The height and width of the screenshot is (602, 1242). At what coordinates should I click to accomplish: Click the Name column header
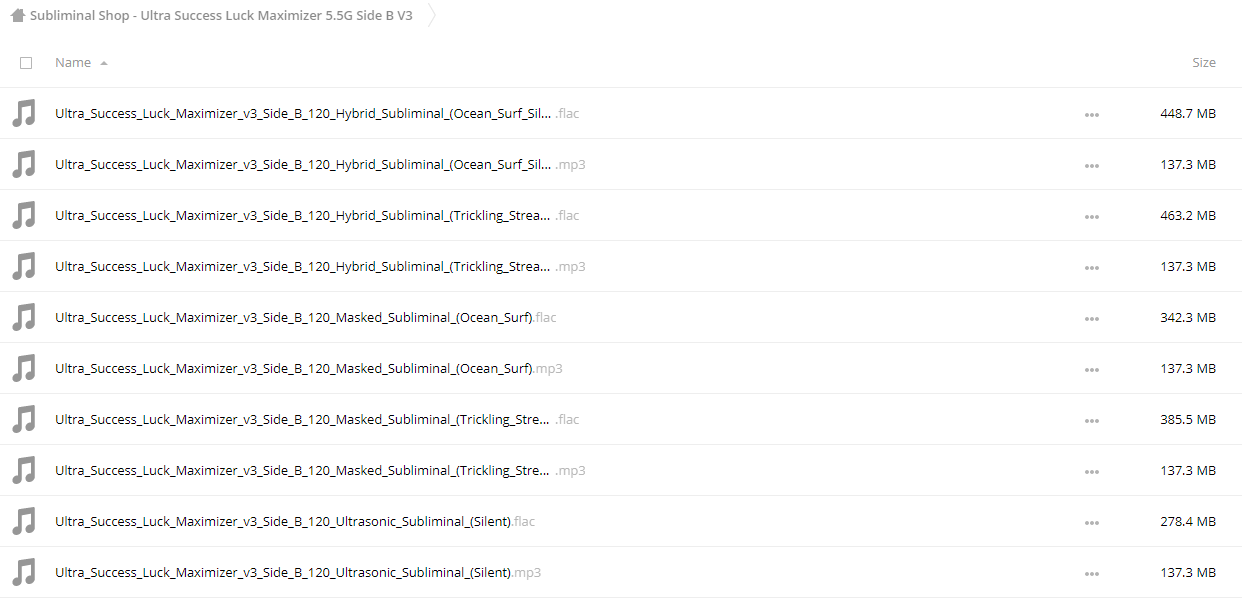(73, 62)
